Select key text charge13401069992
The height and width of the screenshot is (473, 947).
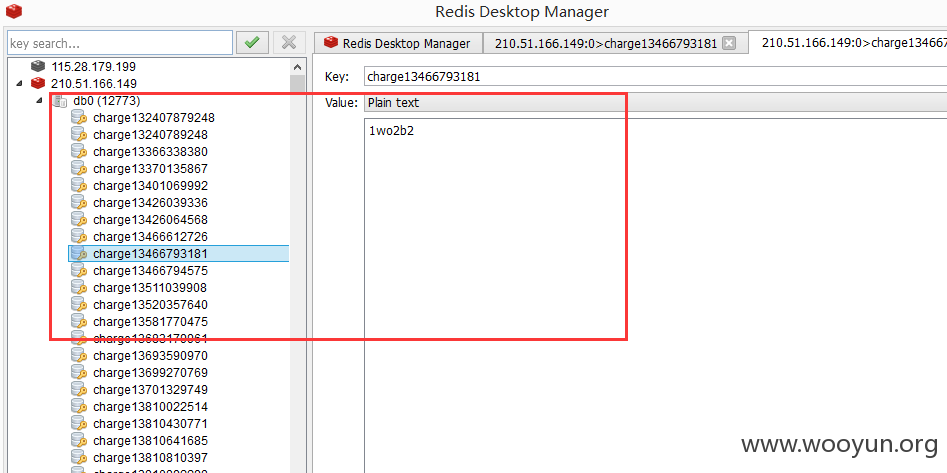point(150,185)
